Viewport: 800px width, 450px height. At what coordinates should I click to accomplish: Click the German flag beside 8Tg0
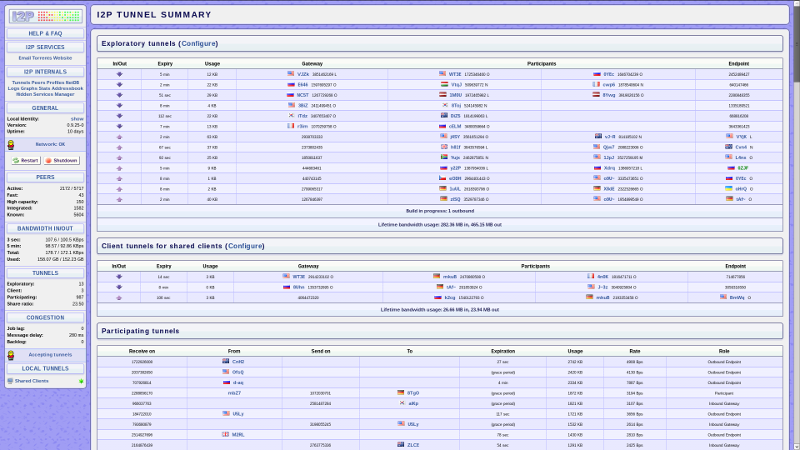[401, 393]
